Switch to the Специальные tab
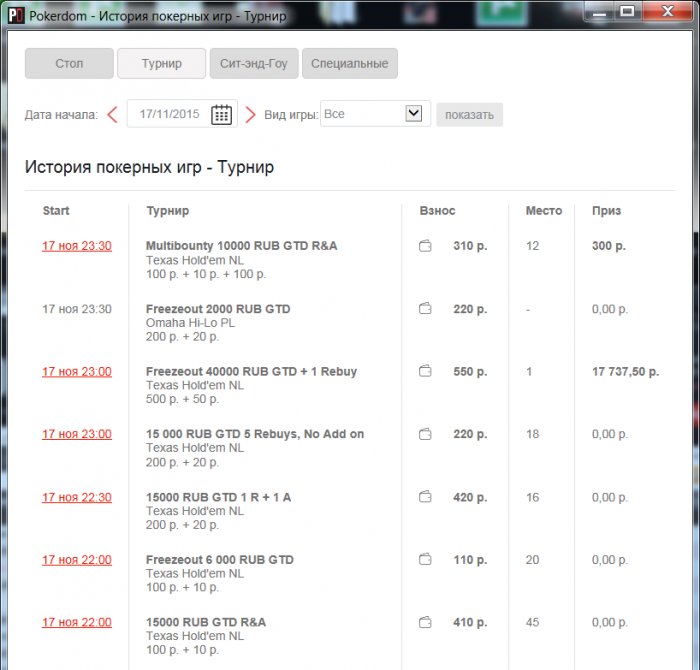This screenshot has height=670, width=700. point(350,63)
